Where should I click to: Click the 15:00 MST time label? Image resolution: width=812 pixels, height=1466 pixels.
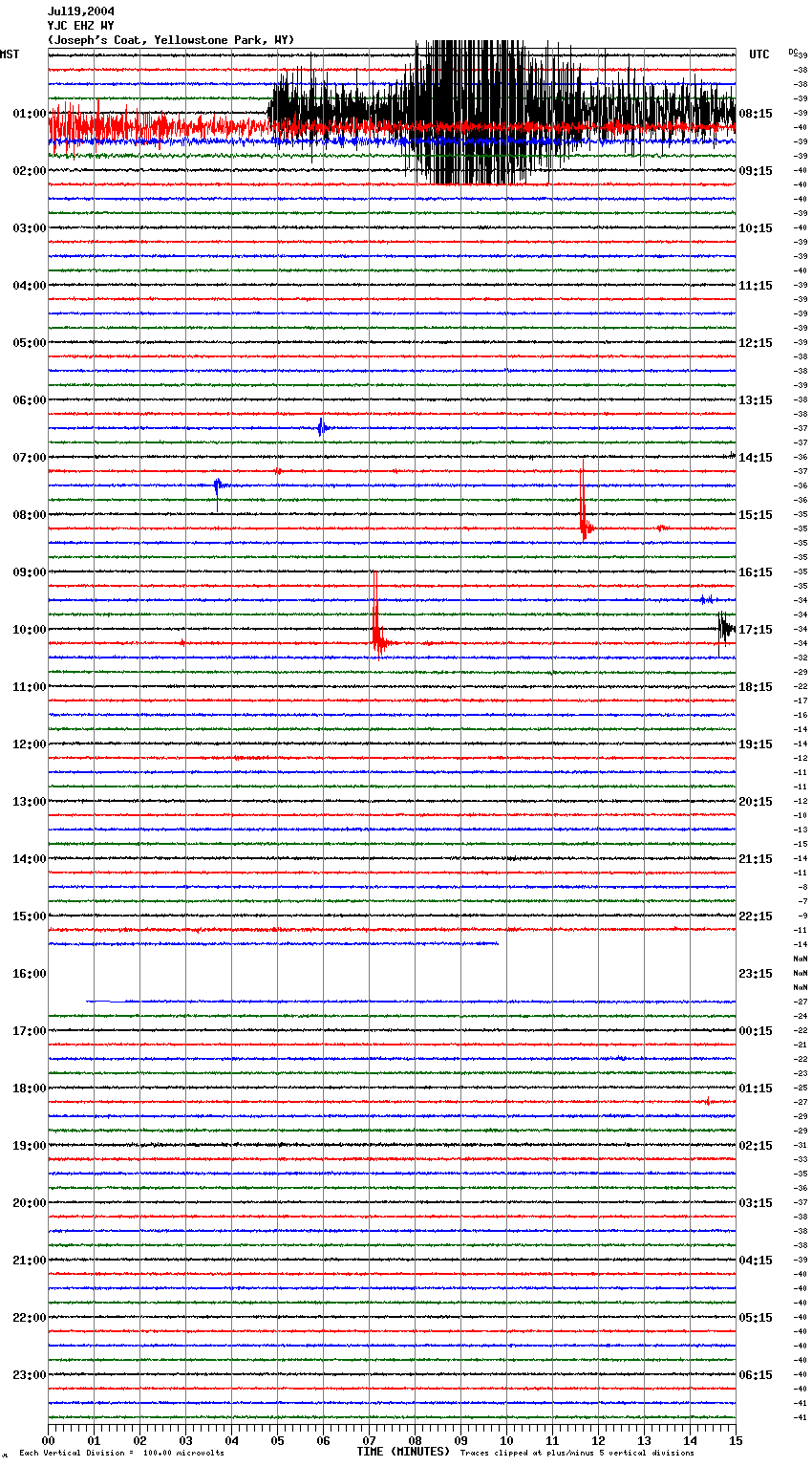tap(30, 916)
